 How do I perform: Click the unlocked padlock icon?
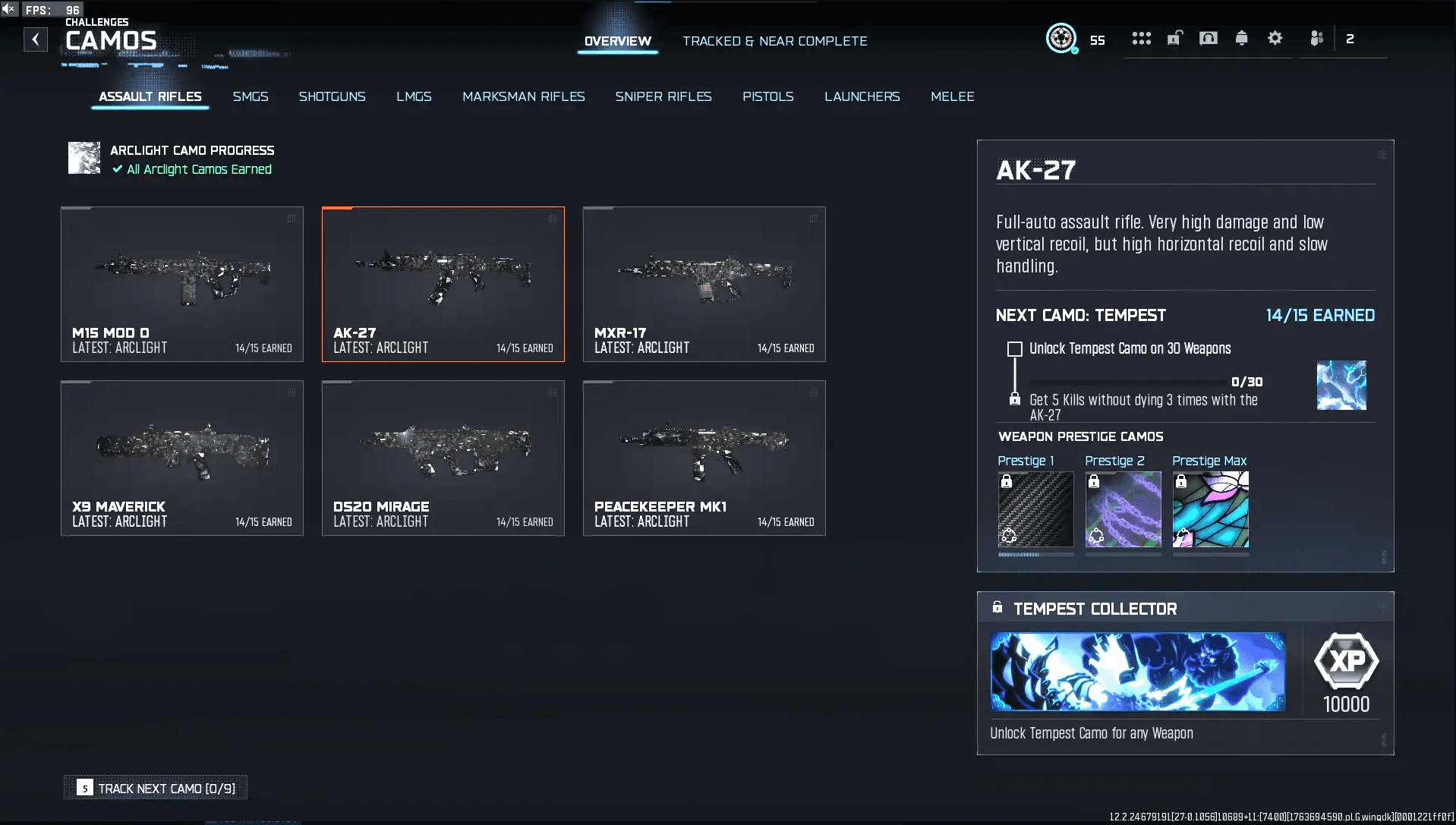[1174, 38]
